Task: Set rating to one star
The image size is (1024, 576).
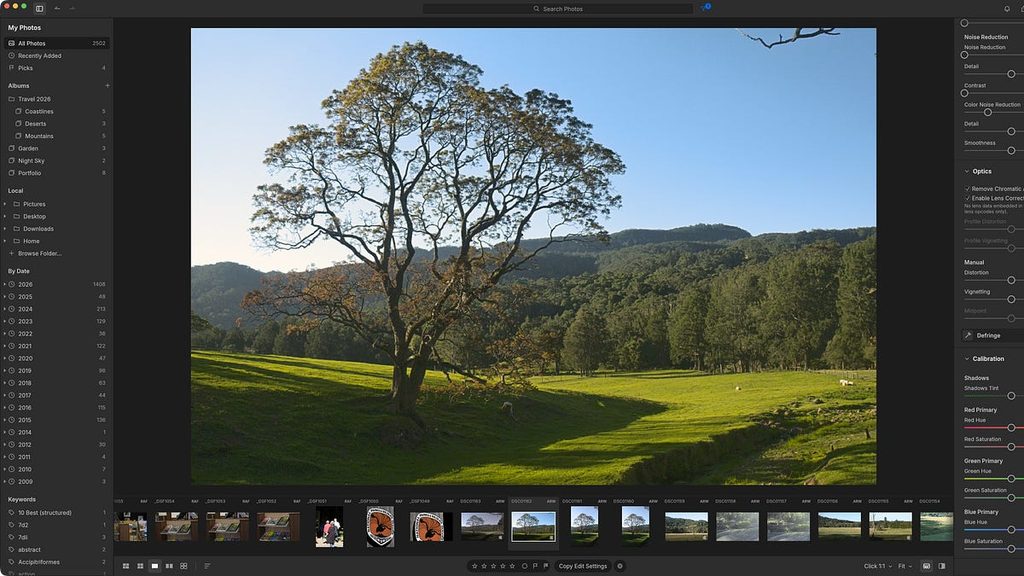Action: (475, 566)
